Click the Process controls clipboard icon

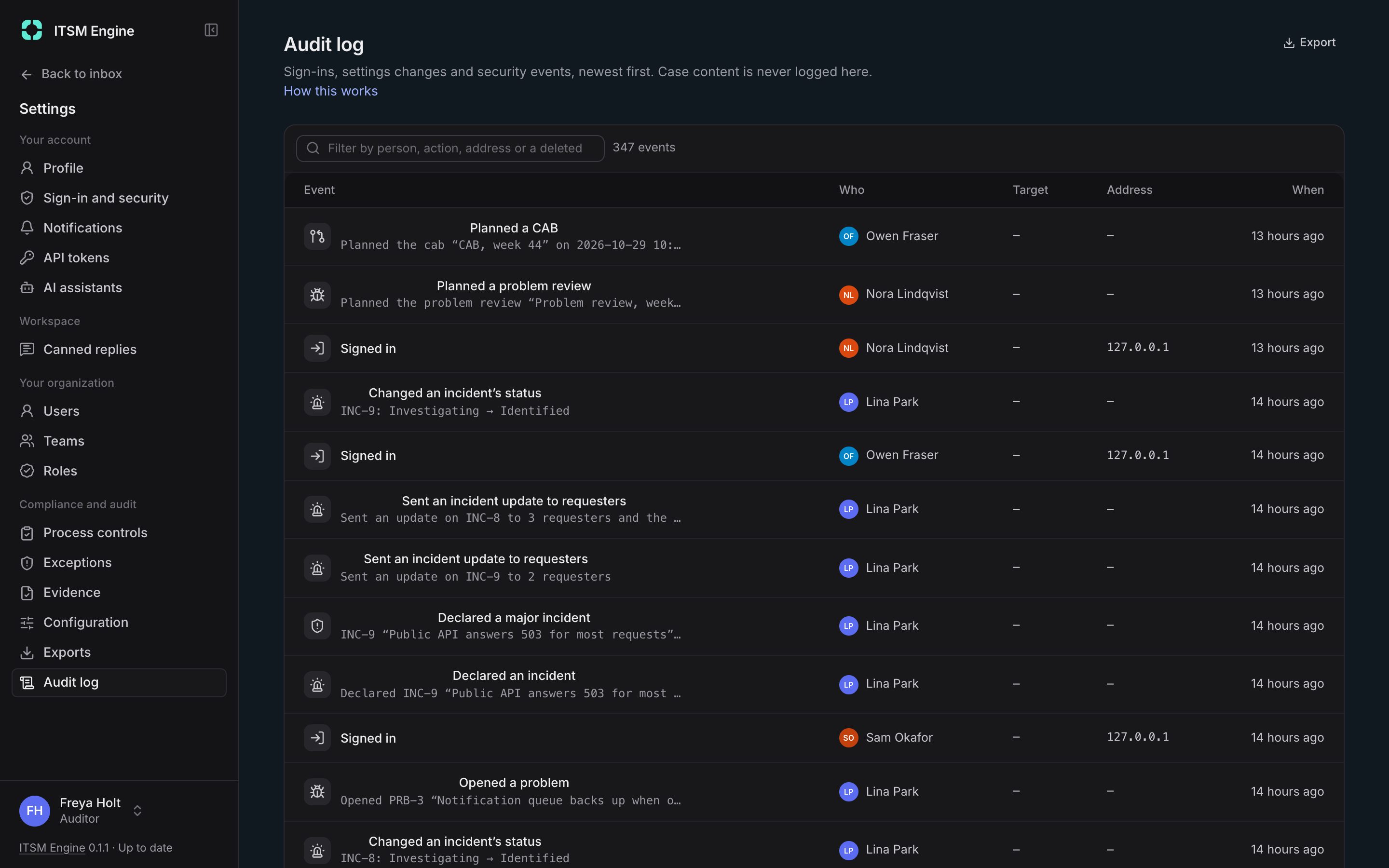click(27, 533)
